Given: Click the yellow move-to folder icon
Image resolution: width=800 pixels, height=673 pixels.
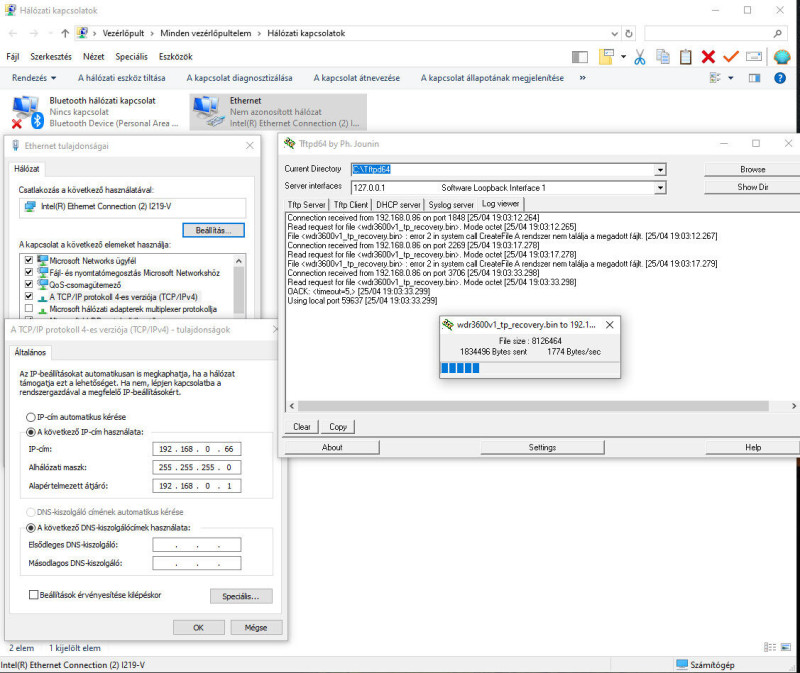Looking at the screenshot, I should pyautogui.click(x=606, y=57).
